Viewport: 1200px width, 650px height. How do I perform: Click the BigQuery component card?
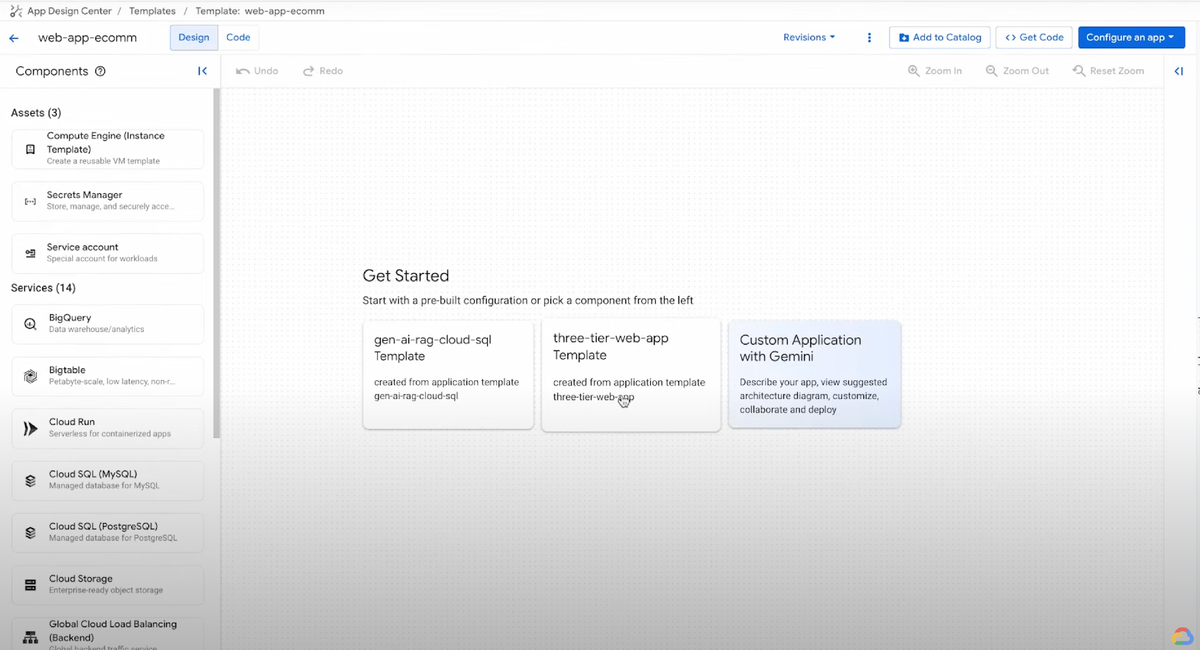click(x=107, y=324)
